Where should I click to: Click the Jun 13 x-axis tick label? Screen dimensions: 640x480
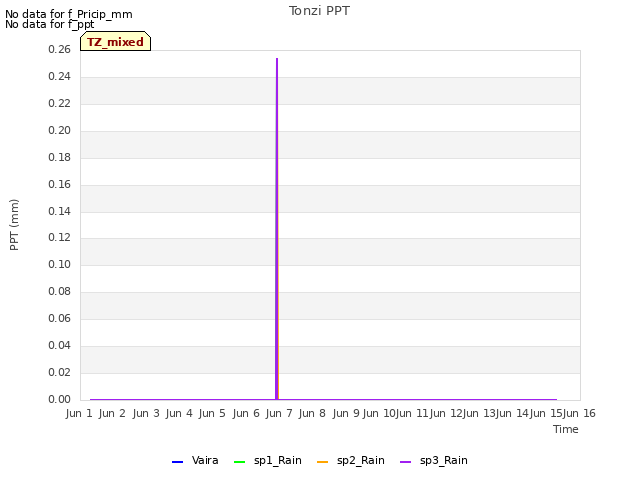point(479,413)
